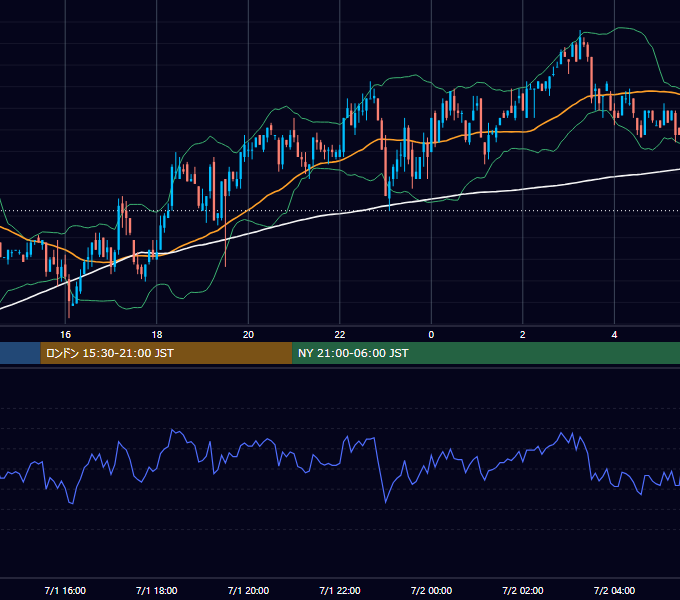Select the 2 time axis label
The width and height of the screenshot is (680, 600).
click(523, 335)
